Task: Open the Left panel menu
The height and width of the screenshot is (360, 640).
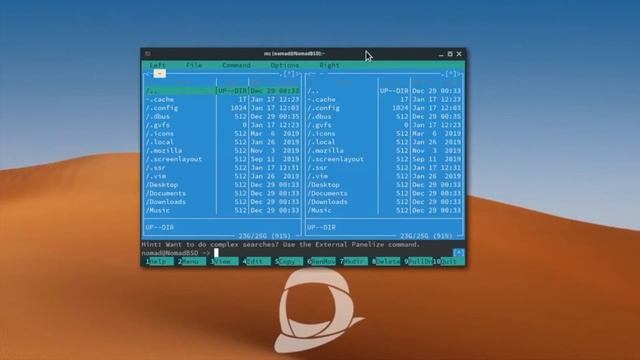Action: pyautogui.click(x=158, y=65)
